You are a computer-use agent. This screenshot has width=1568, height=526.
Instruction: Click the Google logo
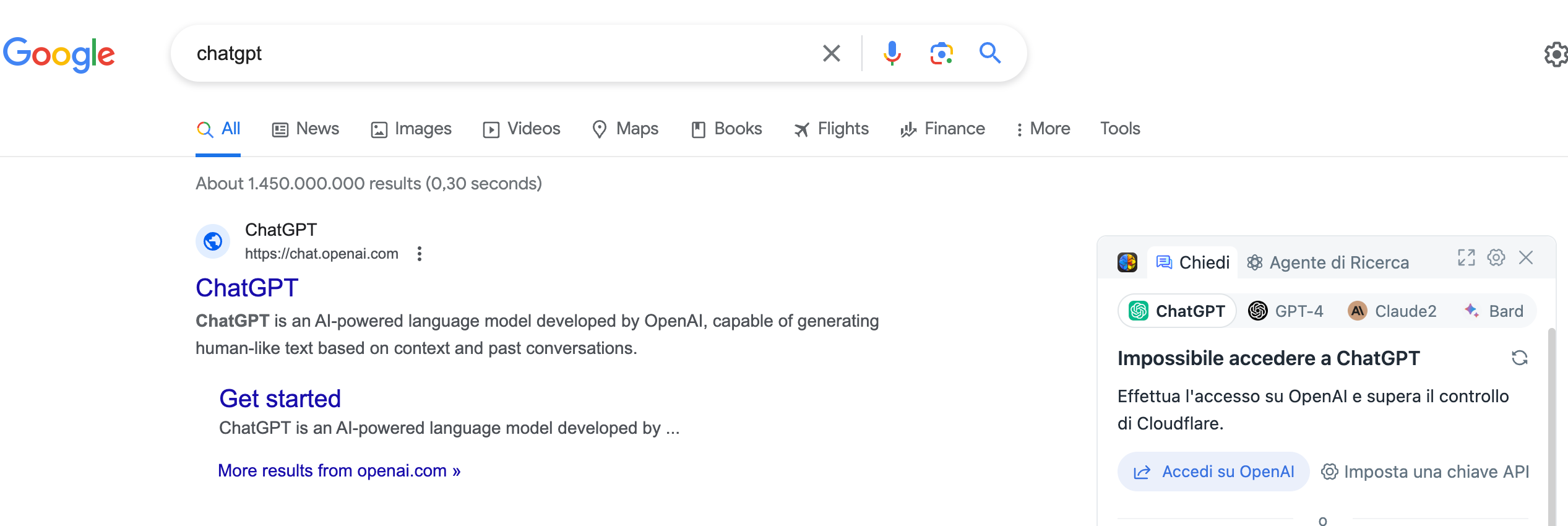[x=59, y=54]
